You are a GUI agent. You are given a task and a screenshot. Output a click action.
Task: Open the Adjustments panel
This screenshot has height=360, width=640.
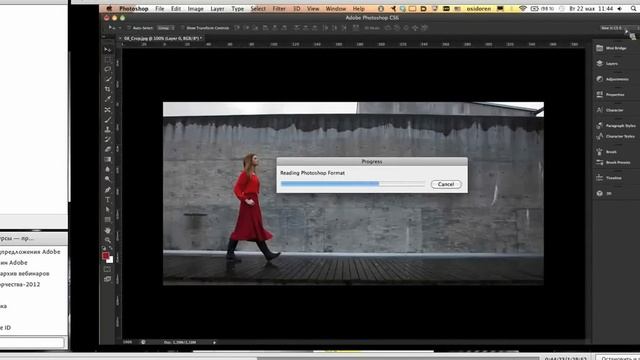click(612, 79)
